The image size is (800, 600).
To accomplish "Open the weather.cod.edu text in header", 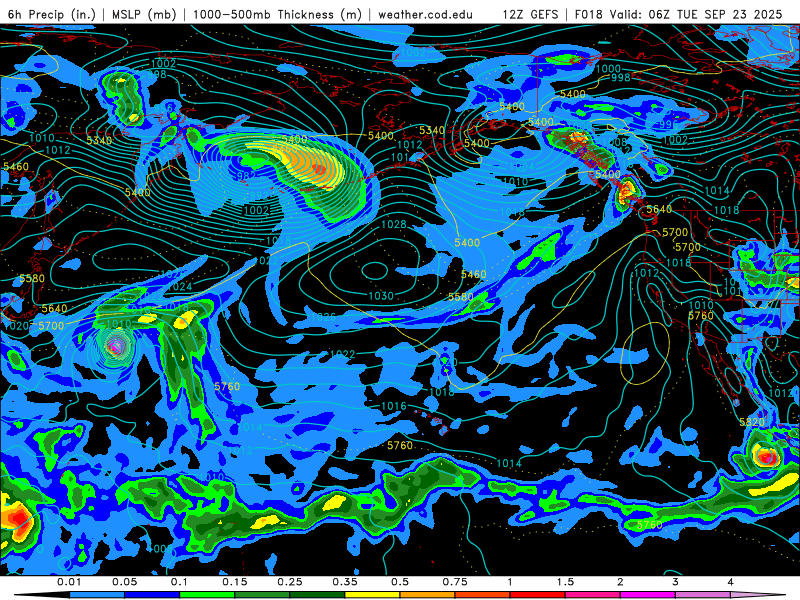I will [425, 14].
